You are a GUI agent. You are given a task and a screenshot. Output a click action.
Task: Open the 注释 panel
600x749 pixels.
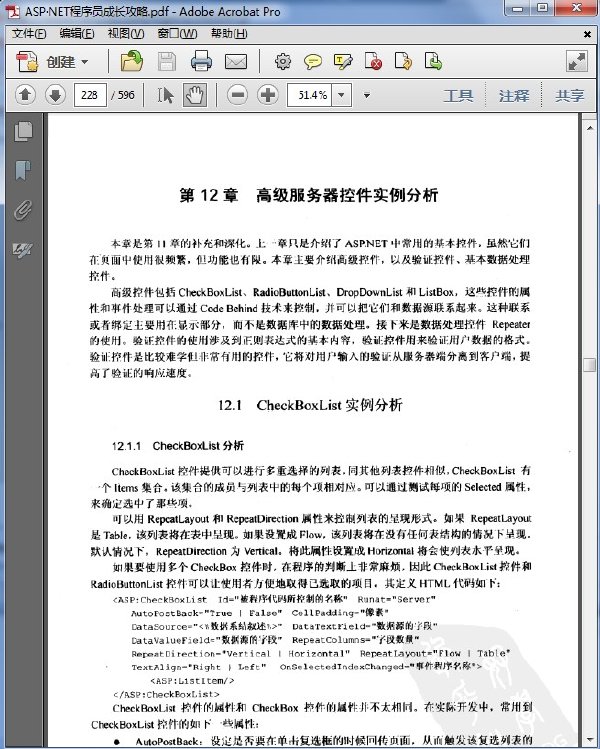tap(514, 96)
